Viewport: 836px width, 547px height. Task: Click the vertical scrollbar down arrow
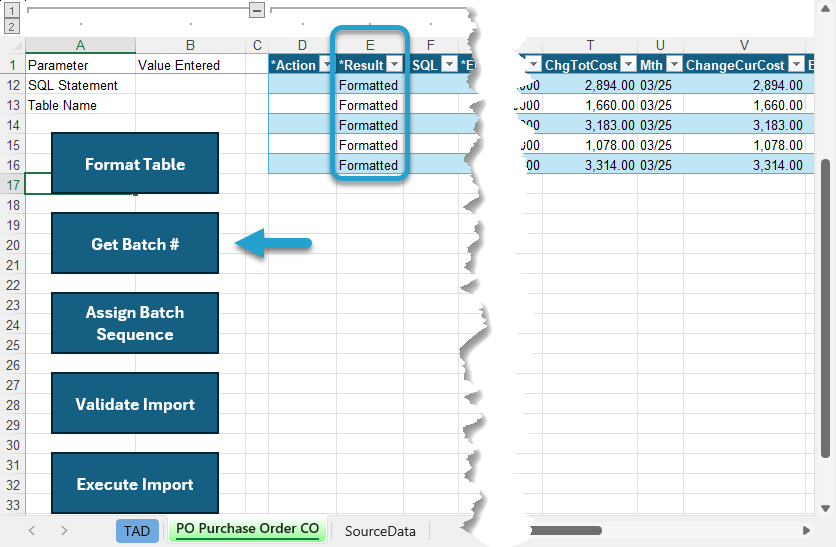point(825,508)
